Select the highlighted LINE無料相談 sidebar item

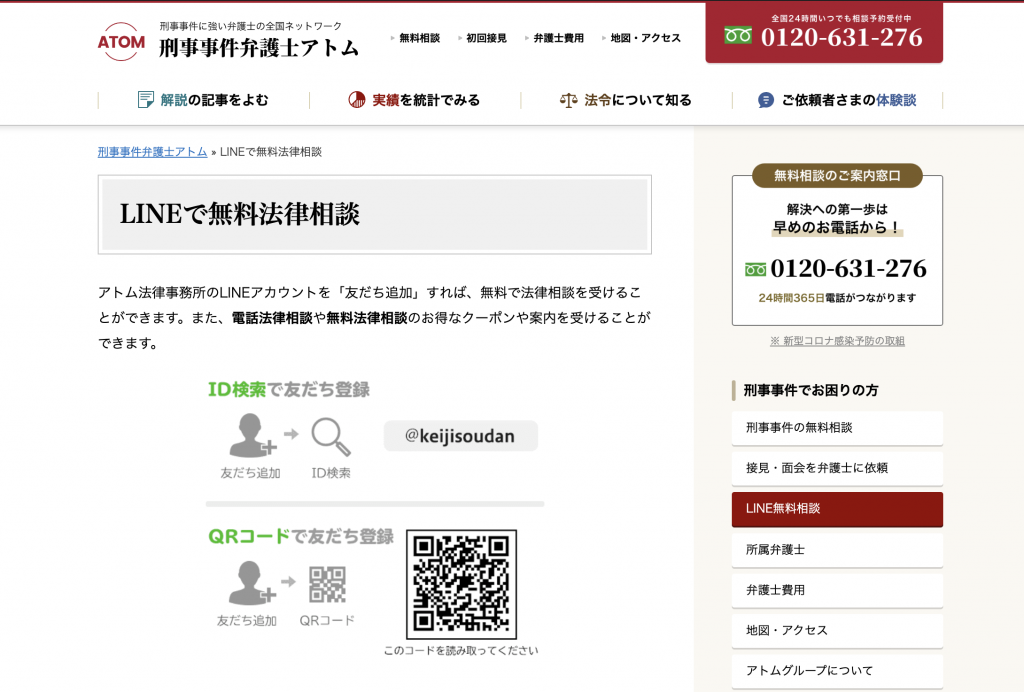(837, 509)
